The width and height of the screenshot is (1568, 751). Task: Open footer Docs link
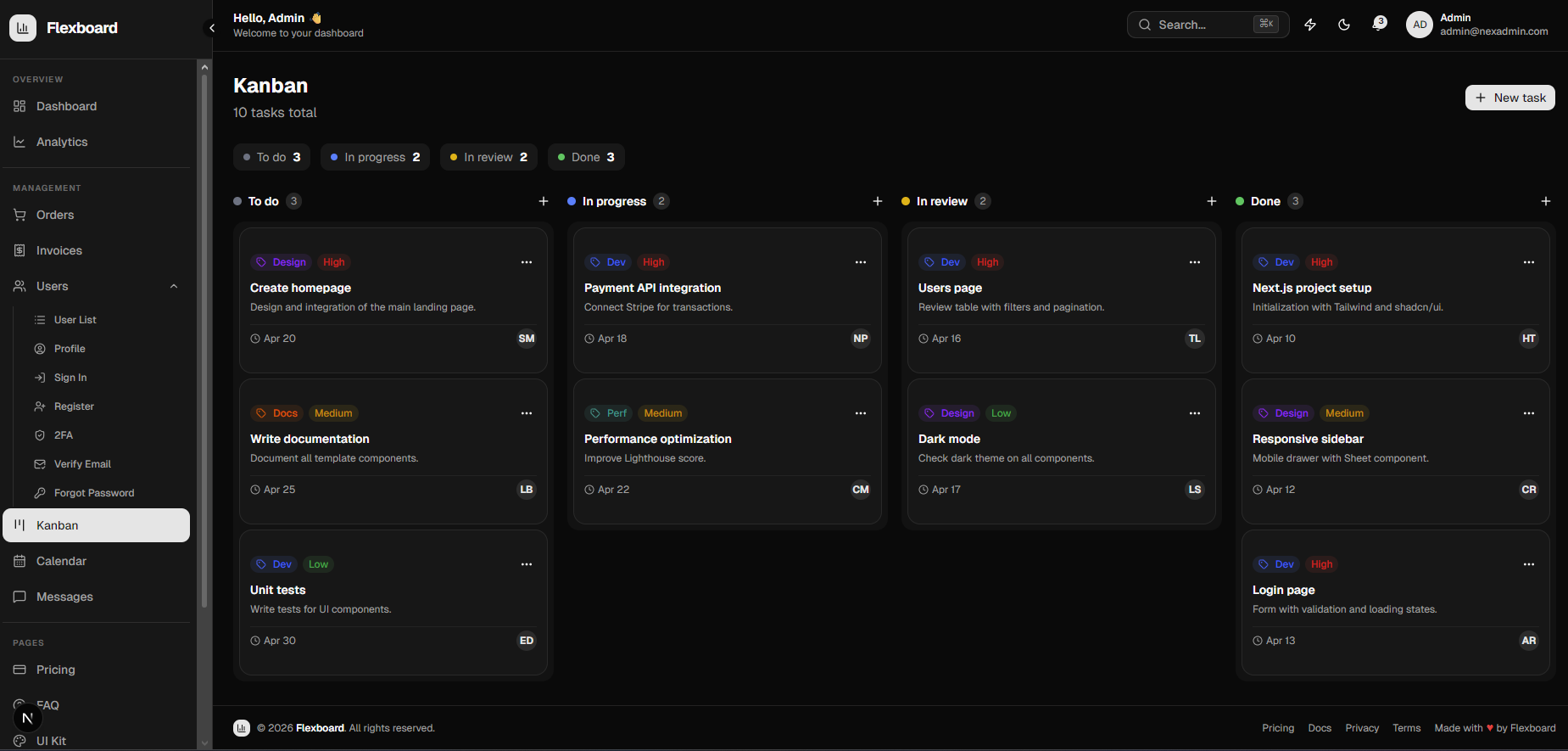[1320, 728]
